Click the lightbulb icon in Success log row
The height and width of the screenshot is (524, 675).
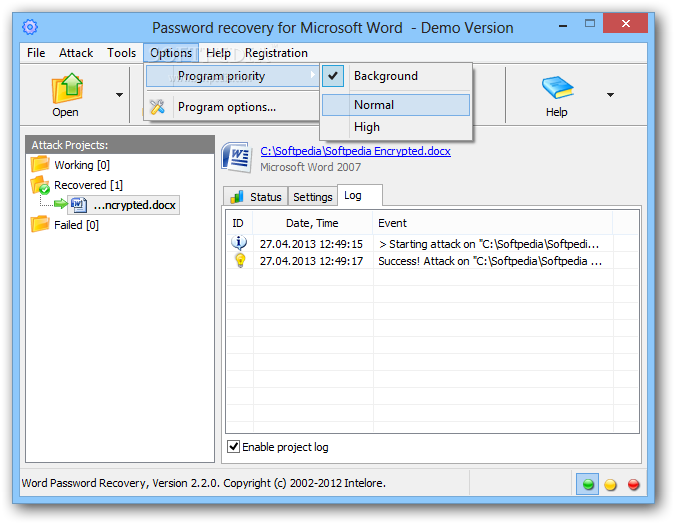[x=240, y=260]
